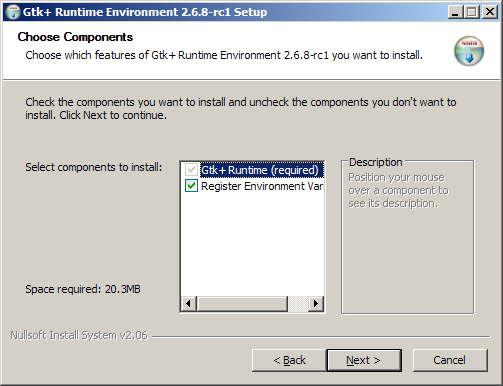Select the Gtk+ Runtime (required) list item
Screen dimensions: 503x386
[x=262, y=170]
